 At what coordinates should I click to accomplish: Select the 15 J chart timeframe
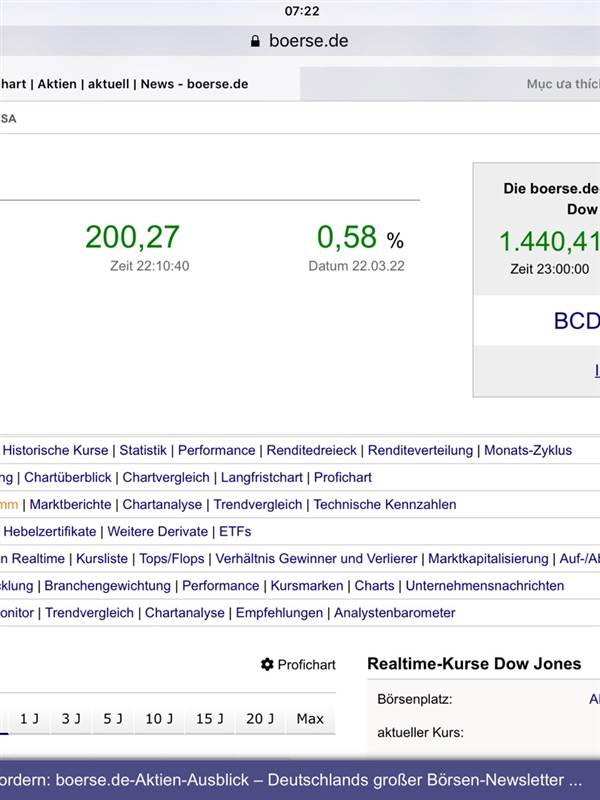click(x=209, y=719)
